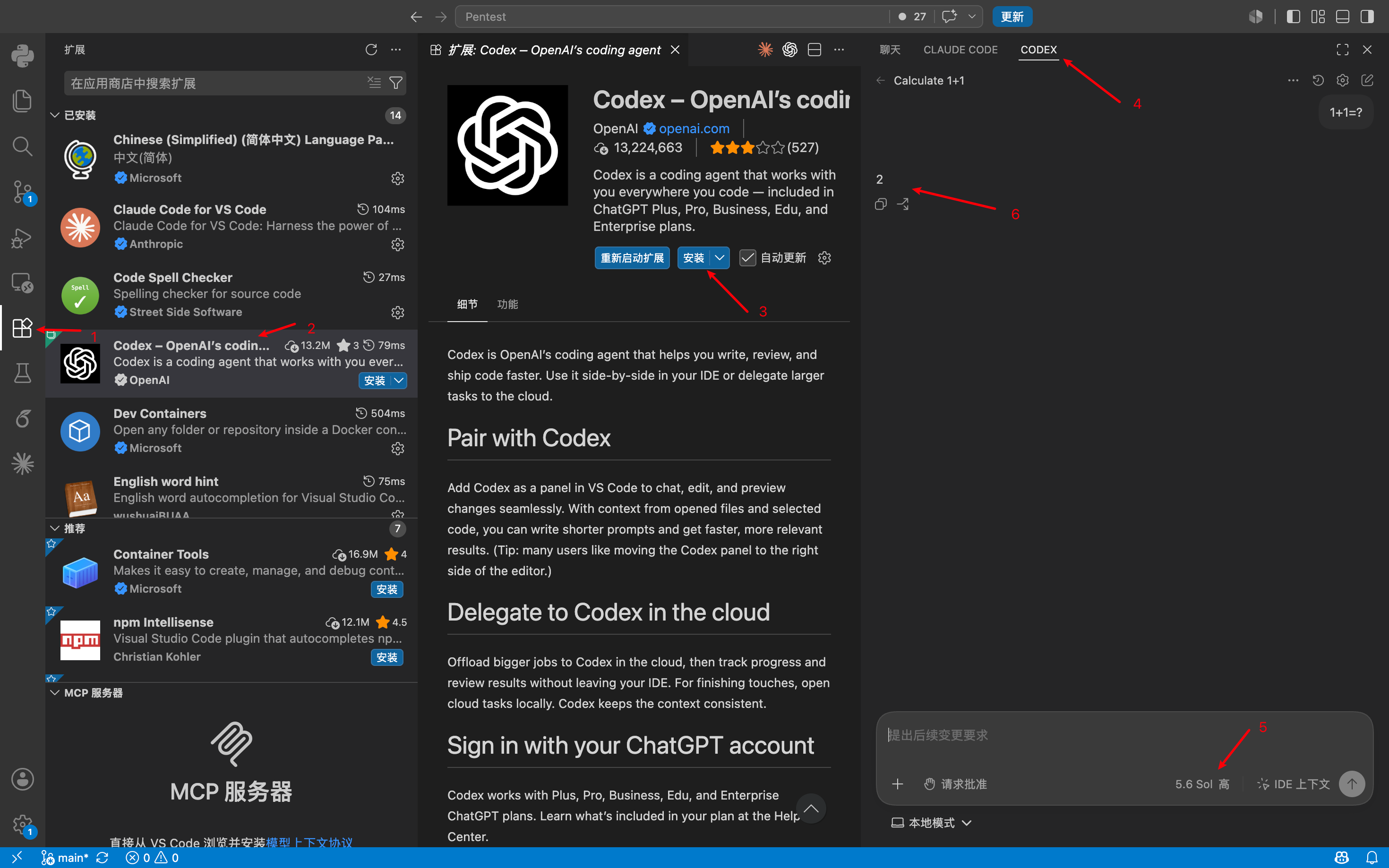1389x868 pixels.
Task: Toggle the primary side bar
Action: coord(1293,17)
